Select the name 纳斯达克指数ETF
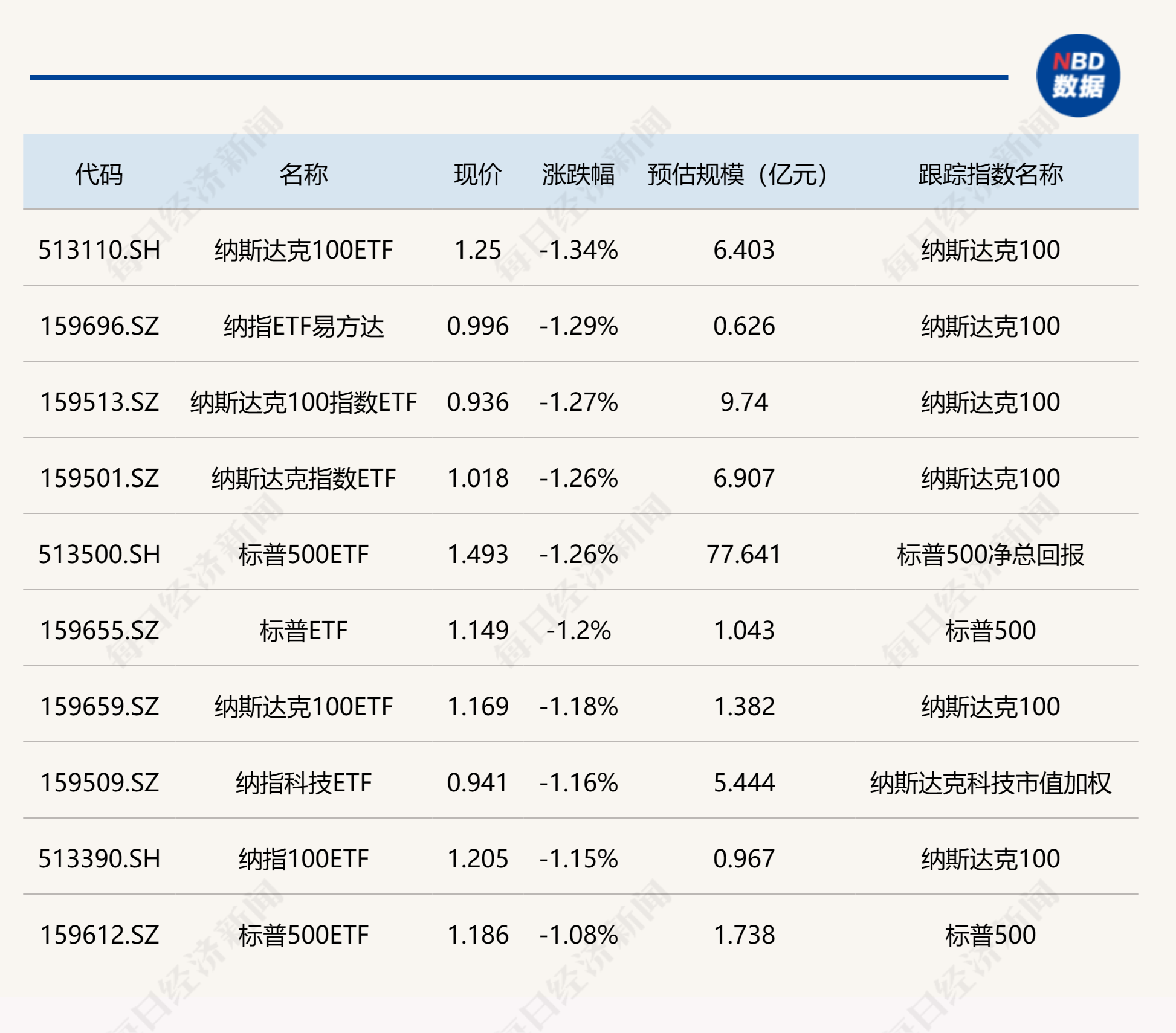1176x1033 pixels. tap(303, 478)
